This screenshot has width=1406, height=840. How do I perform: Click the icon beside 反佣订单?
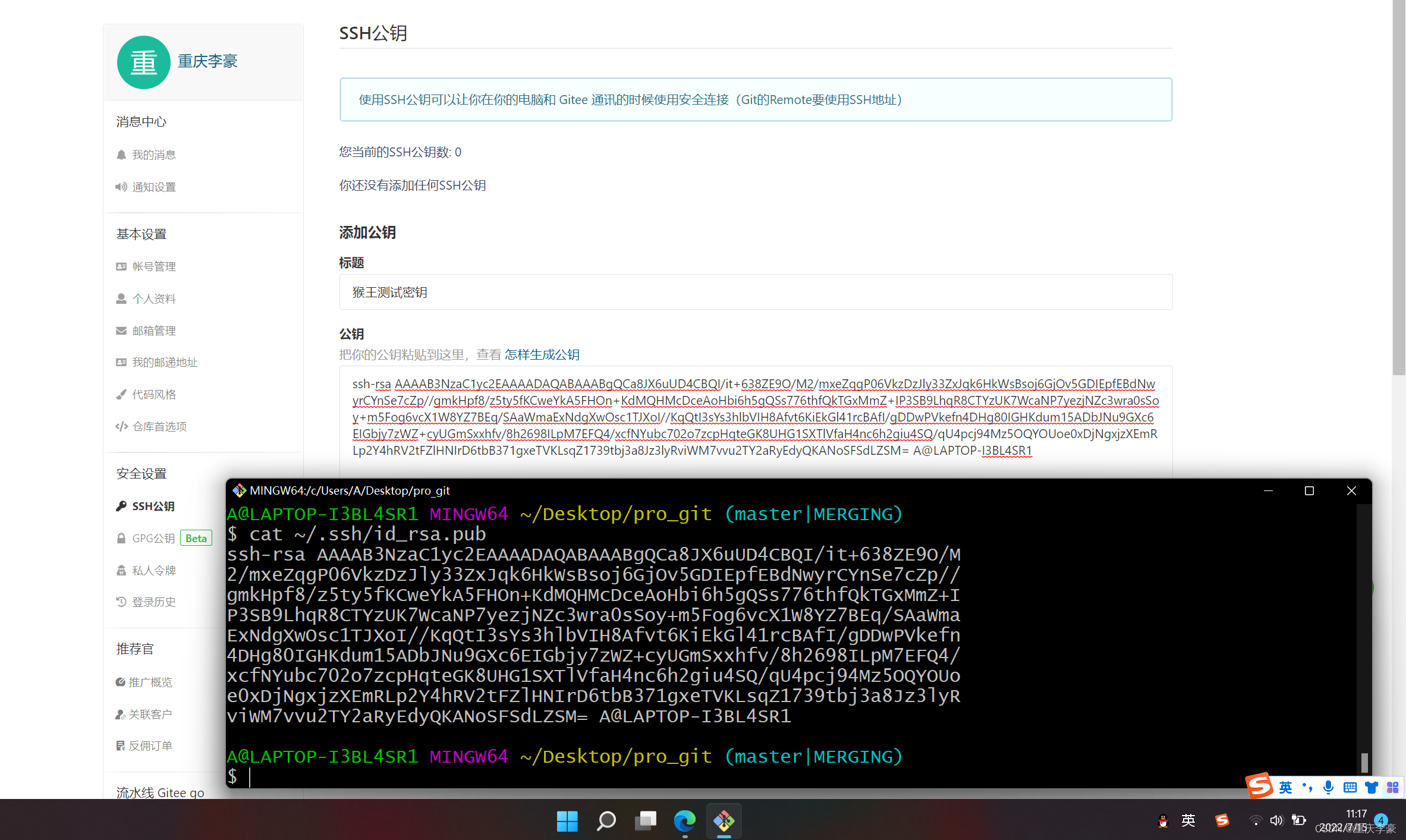click(x=121, y=745)
